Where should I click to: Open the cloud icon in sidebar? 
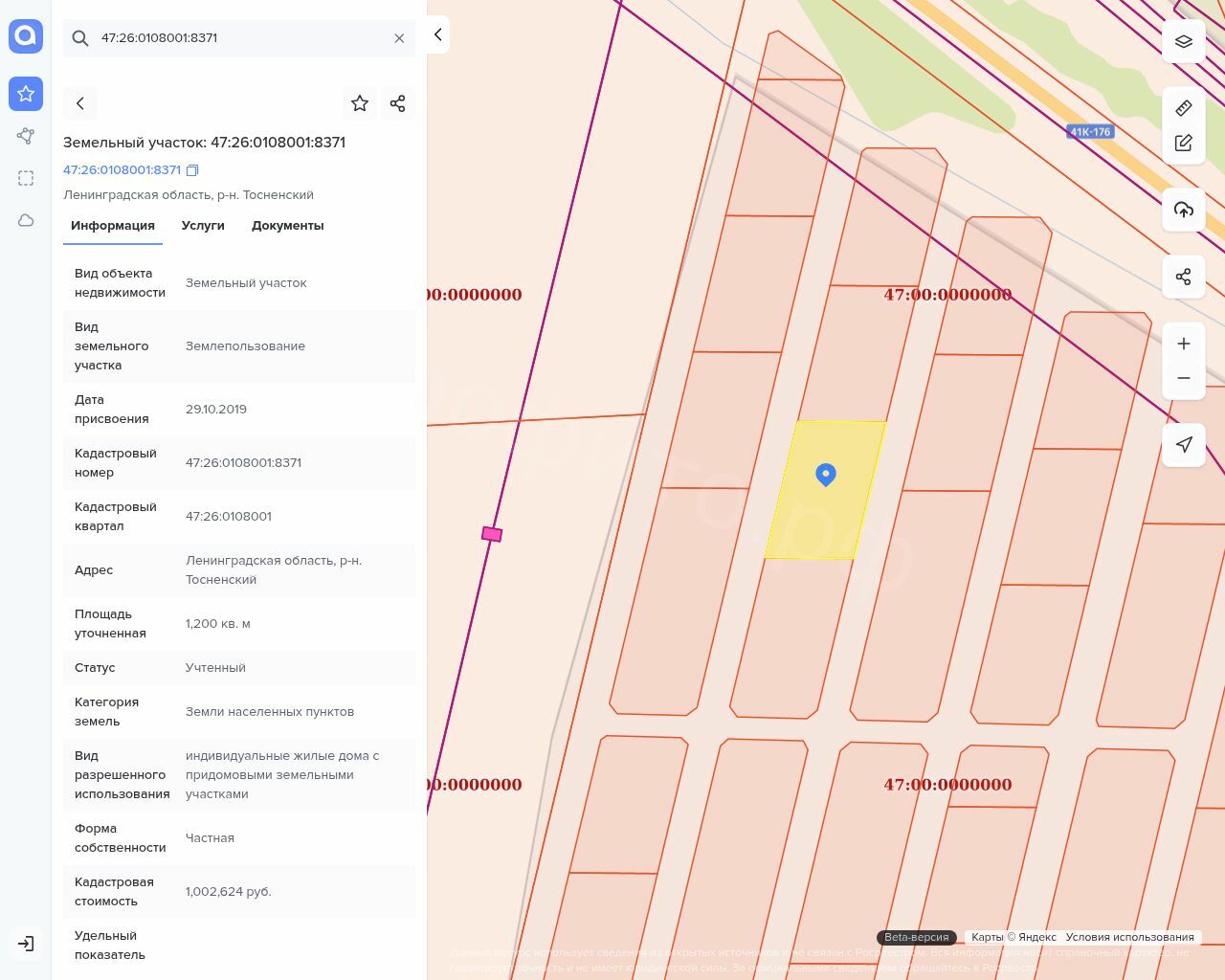pyautogui.click(x=26, y=220)
